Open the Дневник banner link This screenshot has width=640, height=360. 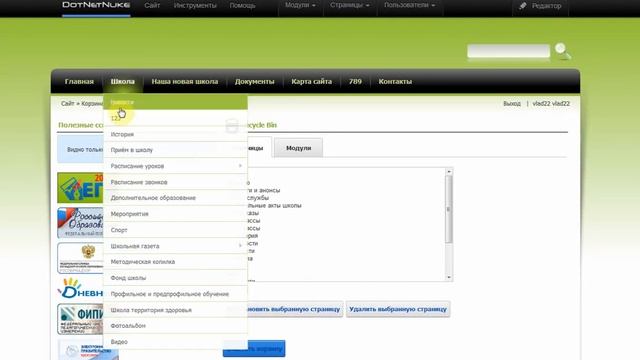click(x=80, y=289)
